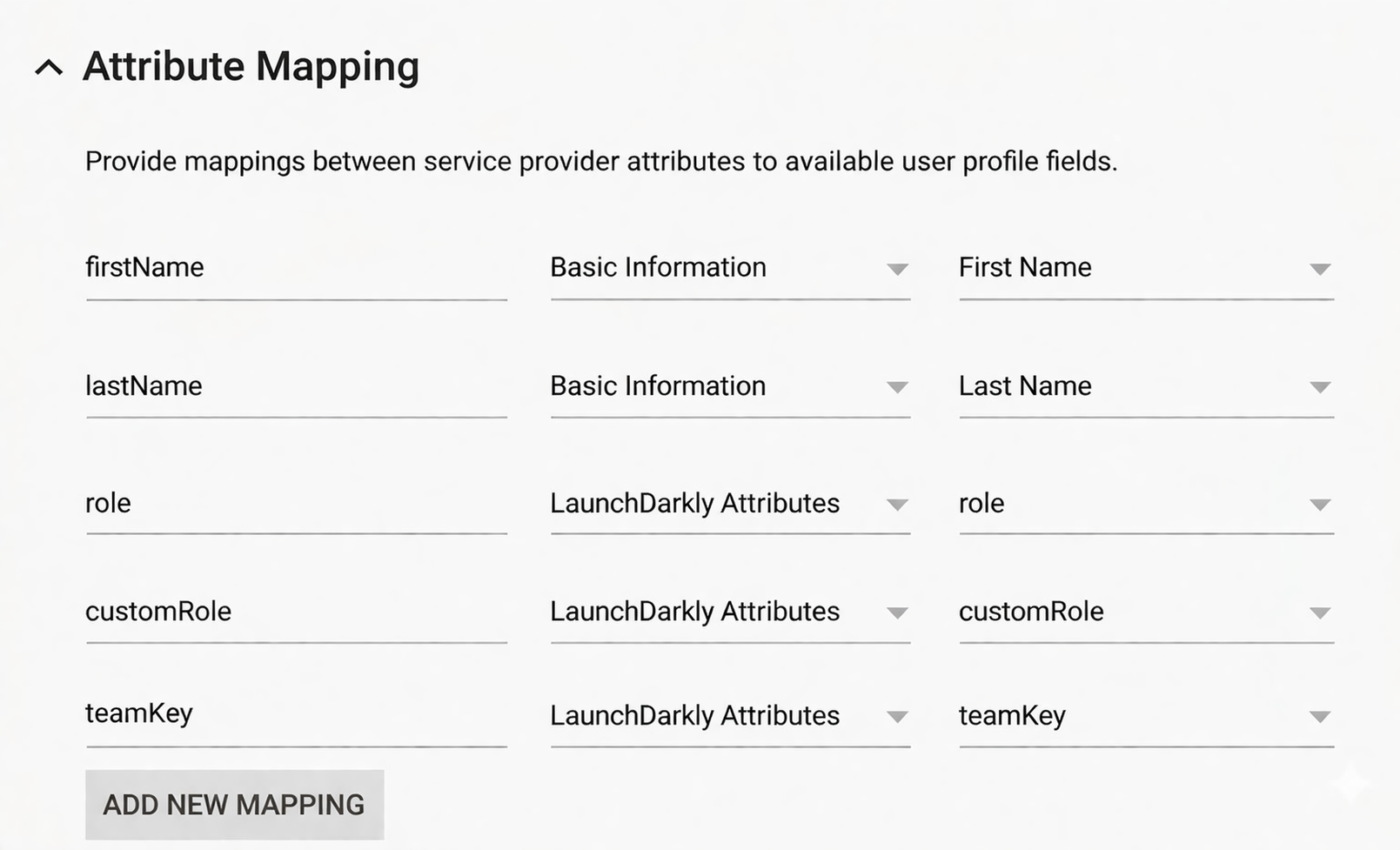
Task: Click the dropdown arrow beside teamKey category
Action: 898,718
